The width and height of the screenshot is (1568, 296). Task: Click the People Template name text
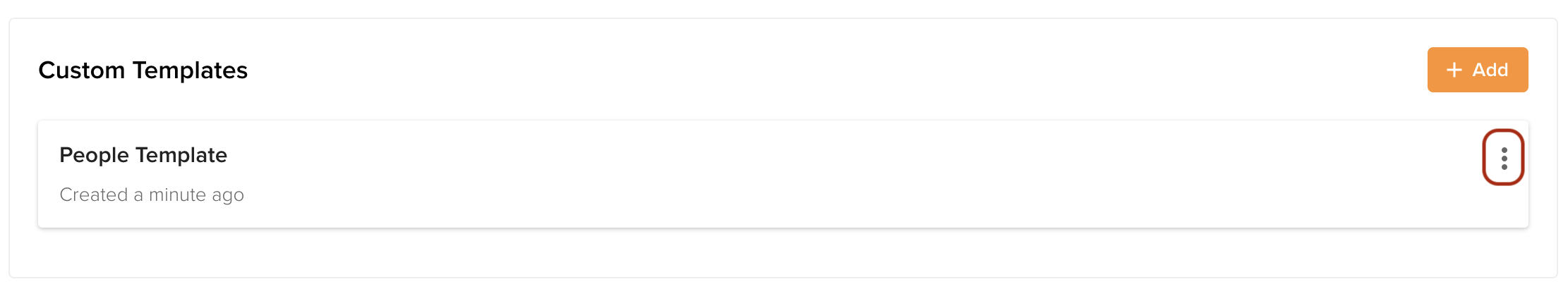point(143,155)
